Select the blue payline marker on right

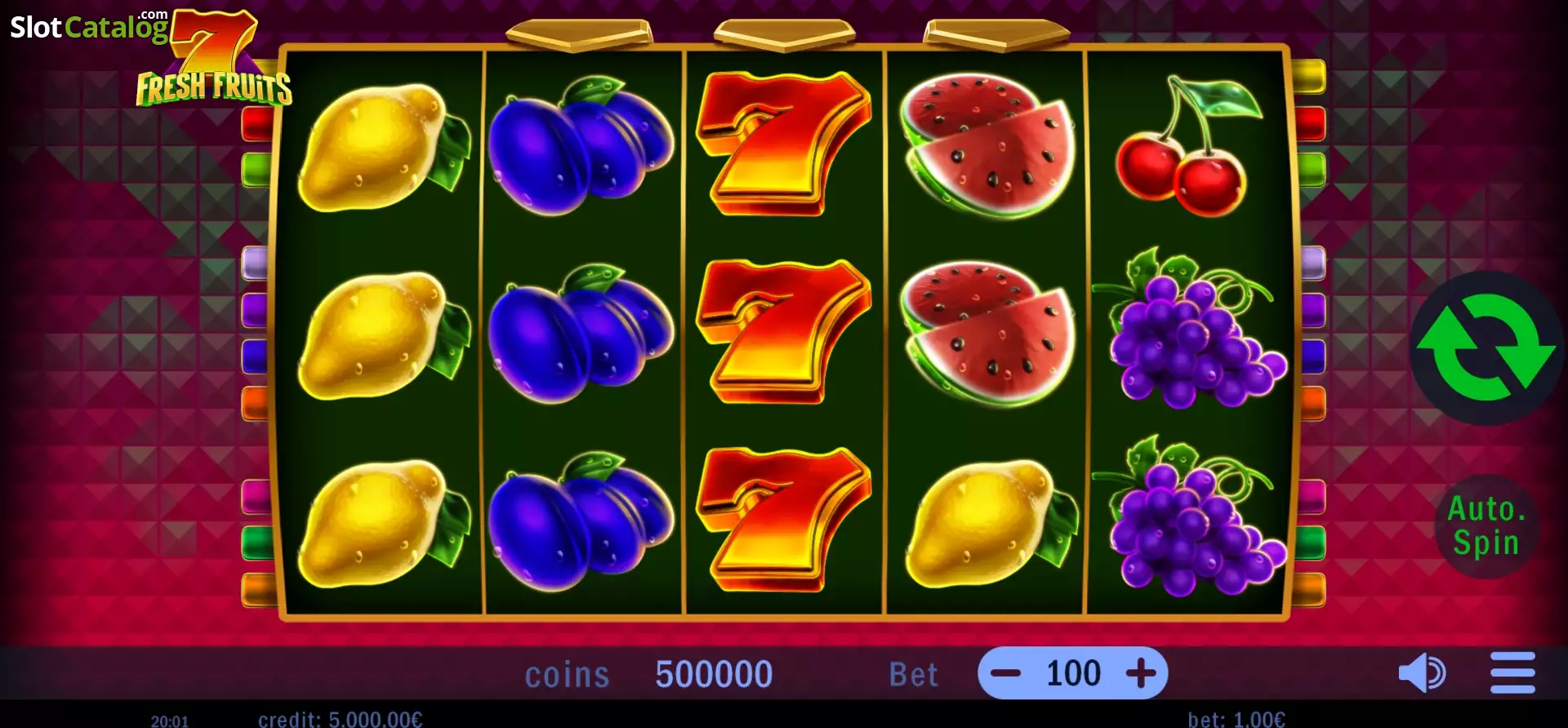1312,356
